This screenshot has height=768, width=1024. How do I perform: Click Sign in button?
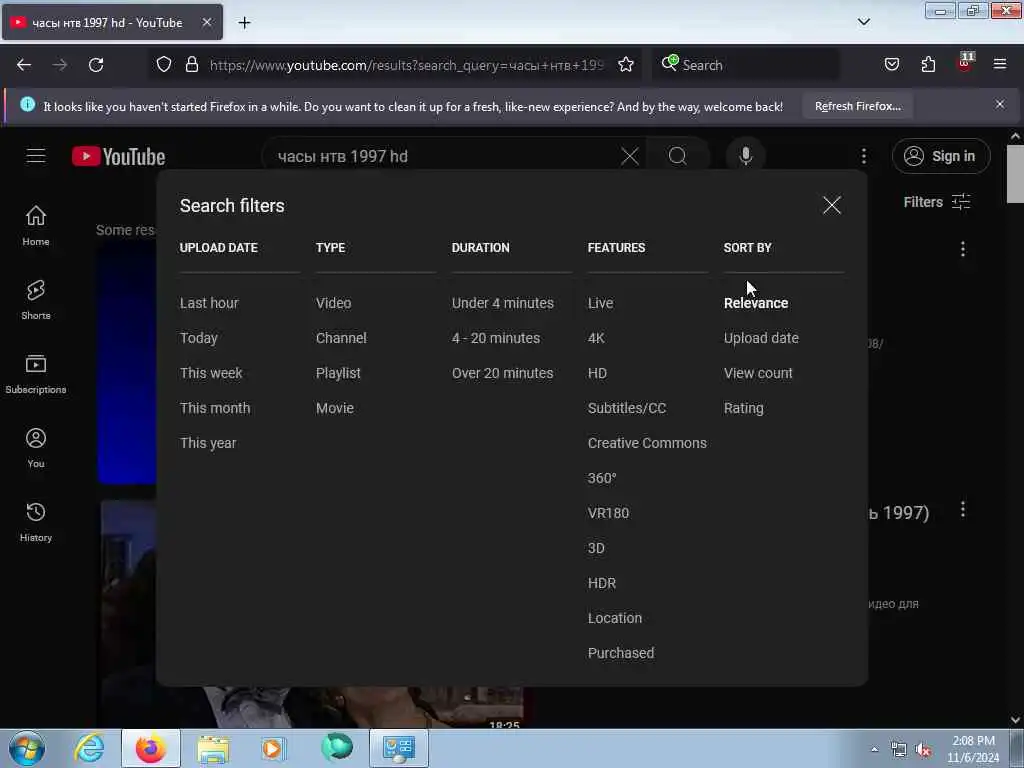[x=941, y=156]
